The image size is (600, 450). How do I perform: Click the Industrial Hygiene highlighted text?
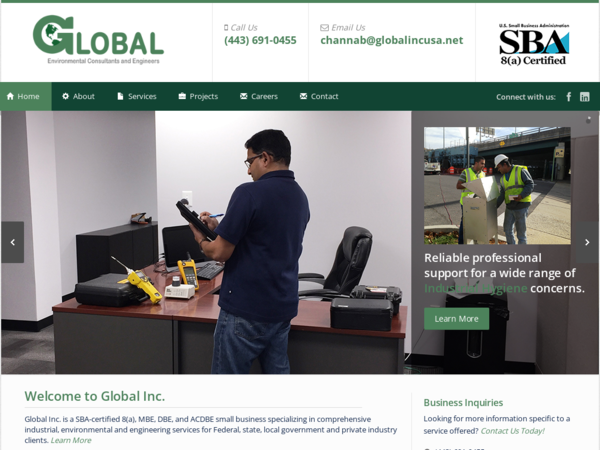pos(476,288)
